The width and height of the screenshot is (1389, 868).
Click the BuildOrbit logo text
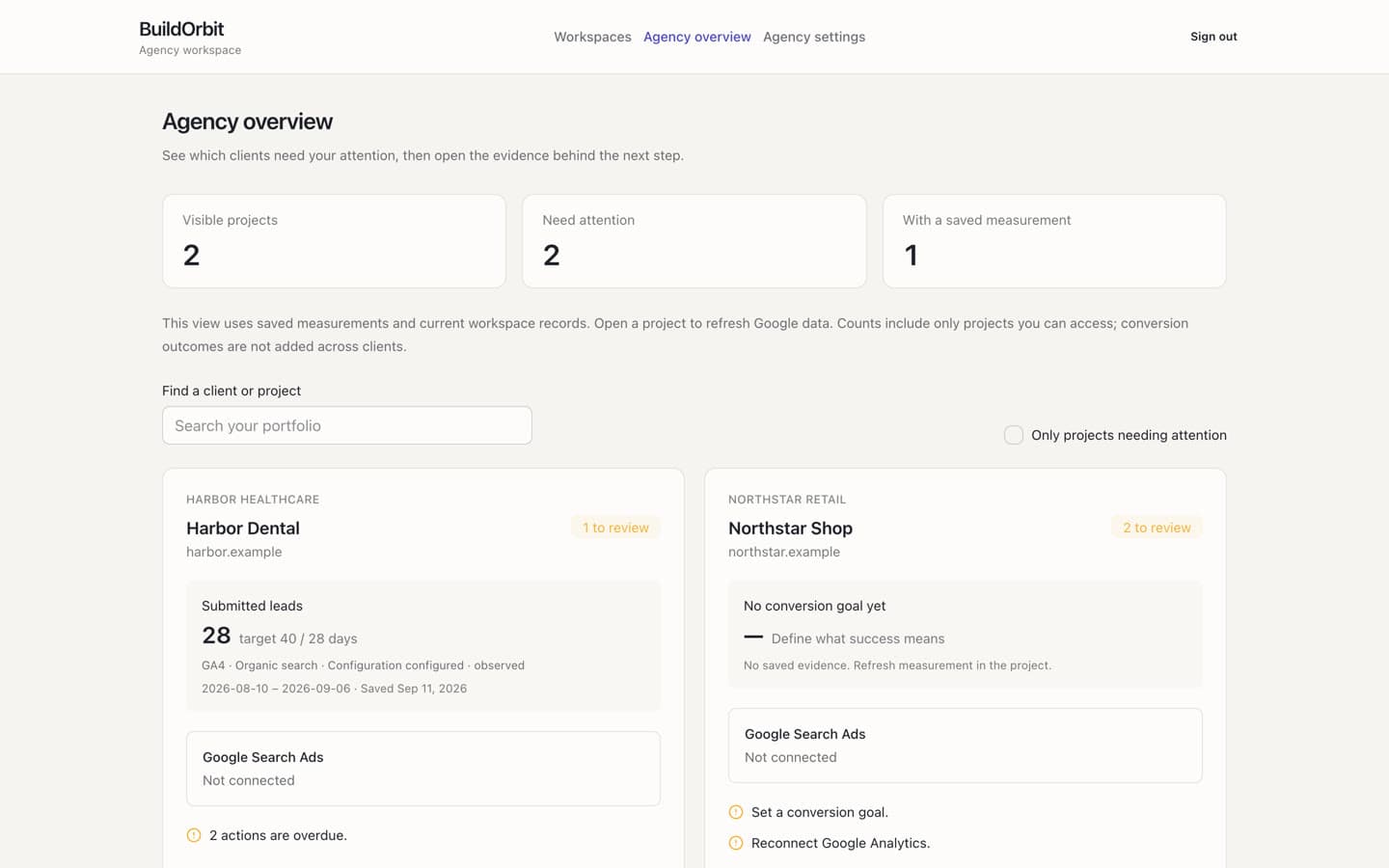[x=181, y=29]
